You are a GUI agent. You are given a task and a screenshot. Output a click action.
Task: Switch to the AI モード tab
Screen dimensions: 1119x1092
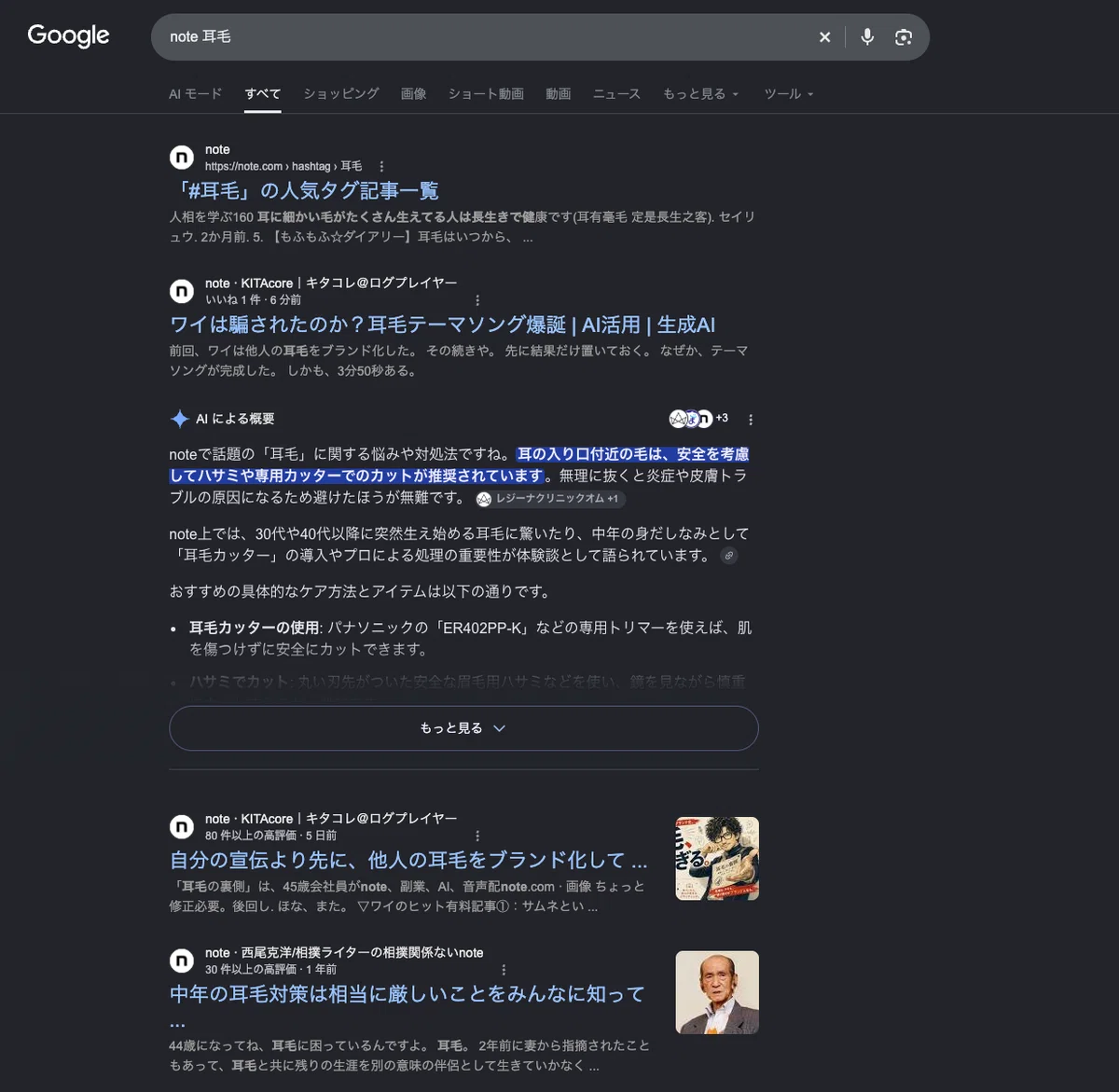pos(196,93)
